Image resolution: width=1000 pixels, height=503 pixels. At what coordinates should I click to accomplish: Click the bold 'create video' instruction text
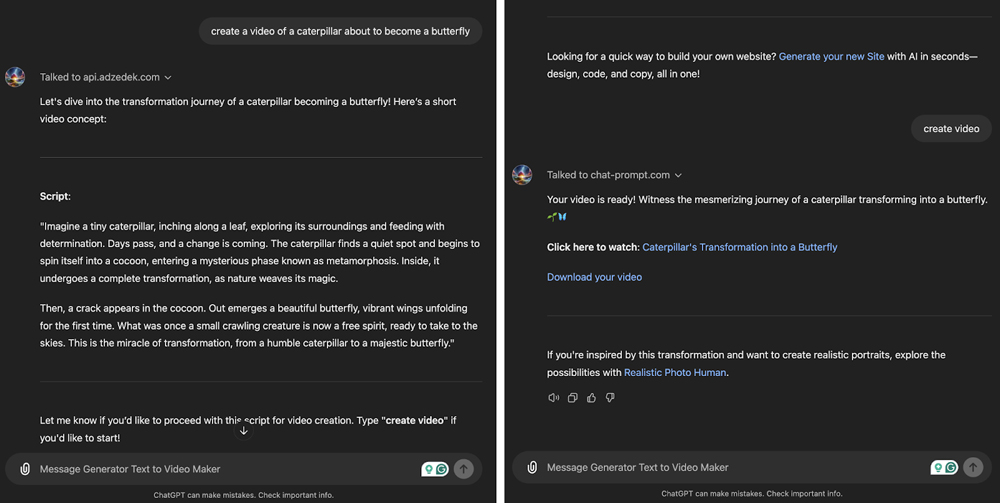pos(415,421)
